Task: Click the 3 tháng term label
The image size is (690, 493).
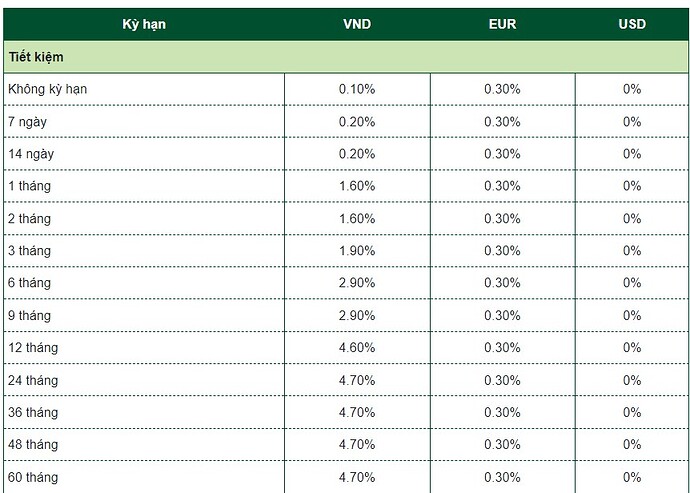Action: (x=30, y=251)
